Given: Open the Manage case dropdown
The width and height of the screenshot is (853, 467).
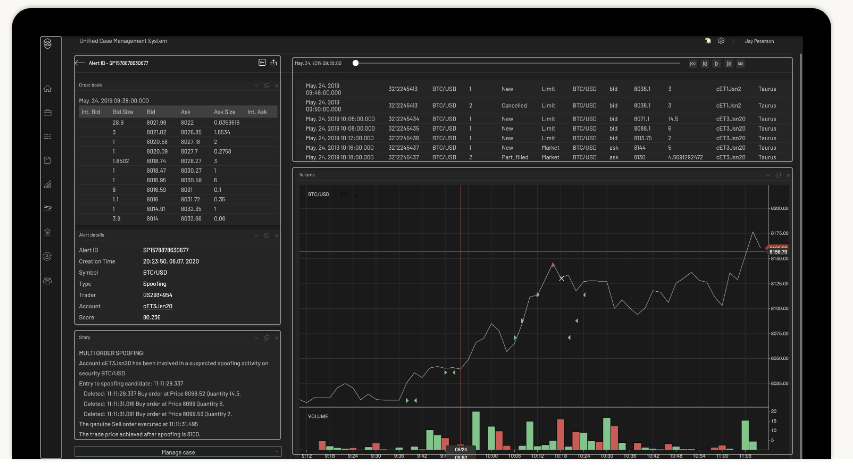Looking at the screenshot, I should point(178,452).
